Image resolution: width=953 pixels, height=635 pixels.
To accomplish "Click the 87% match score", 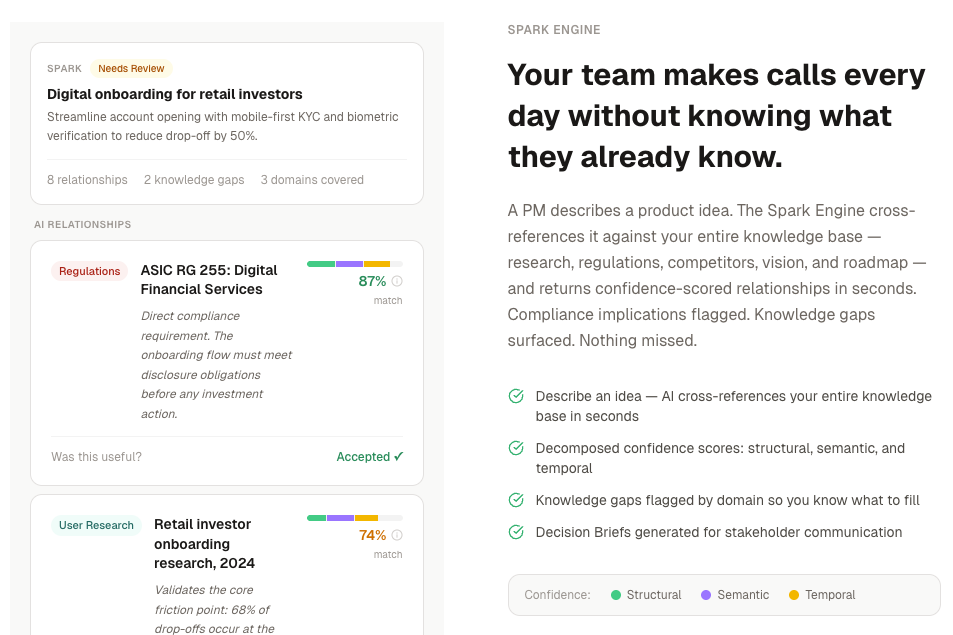I will pyautogui.click(x=372, y=281).
